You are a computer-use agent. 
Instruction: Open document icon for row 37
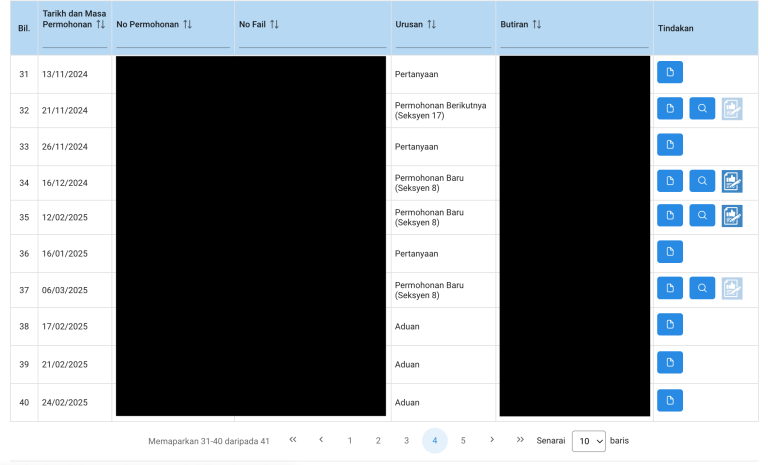(x=670, y=288)
